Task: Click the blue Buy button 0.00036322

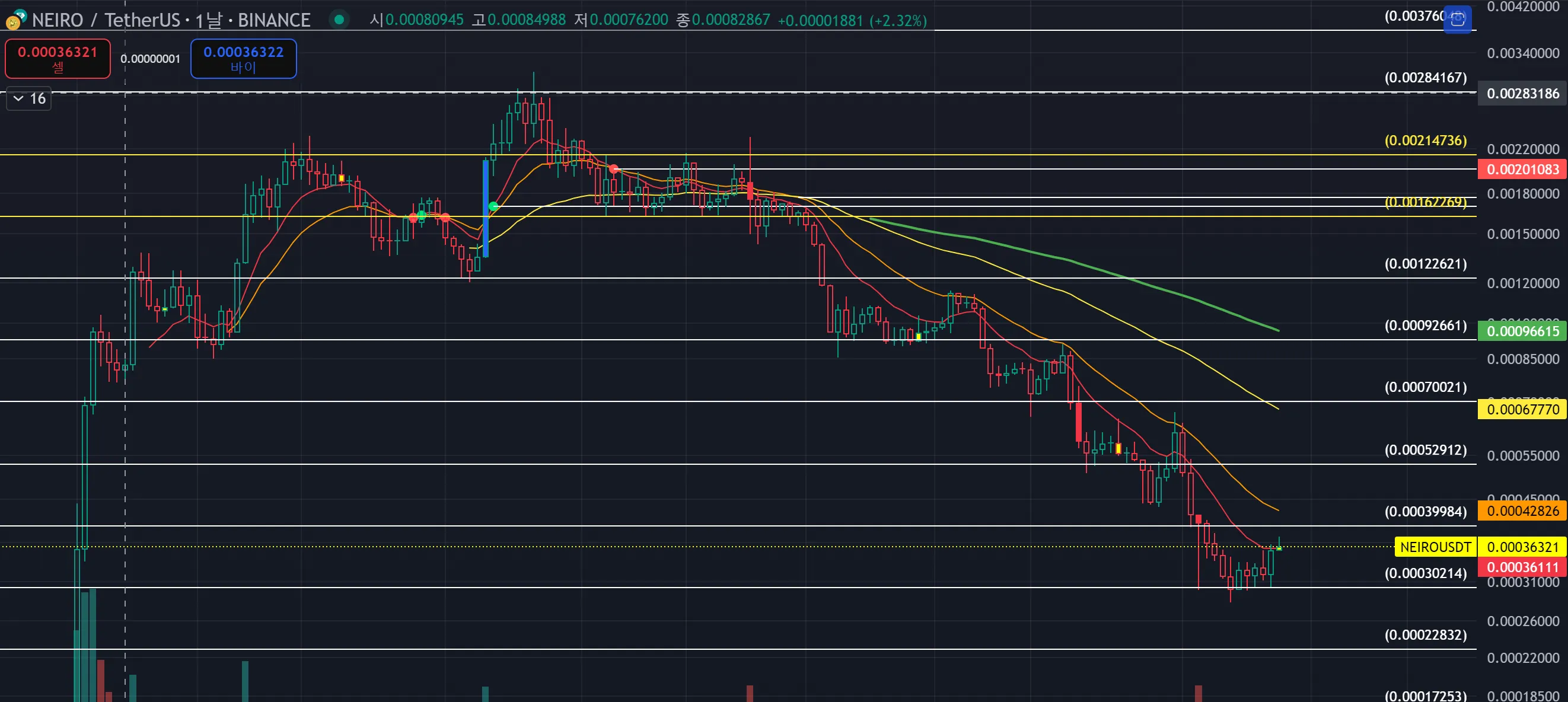Action: tap(244, 58)
